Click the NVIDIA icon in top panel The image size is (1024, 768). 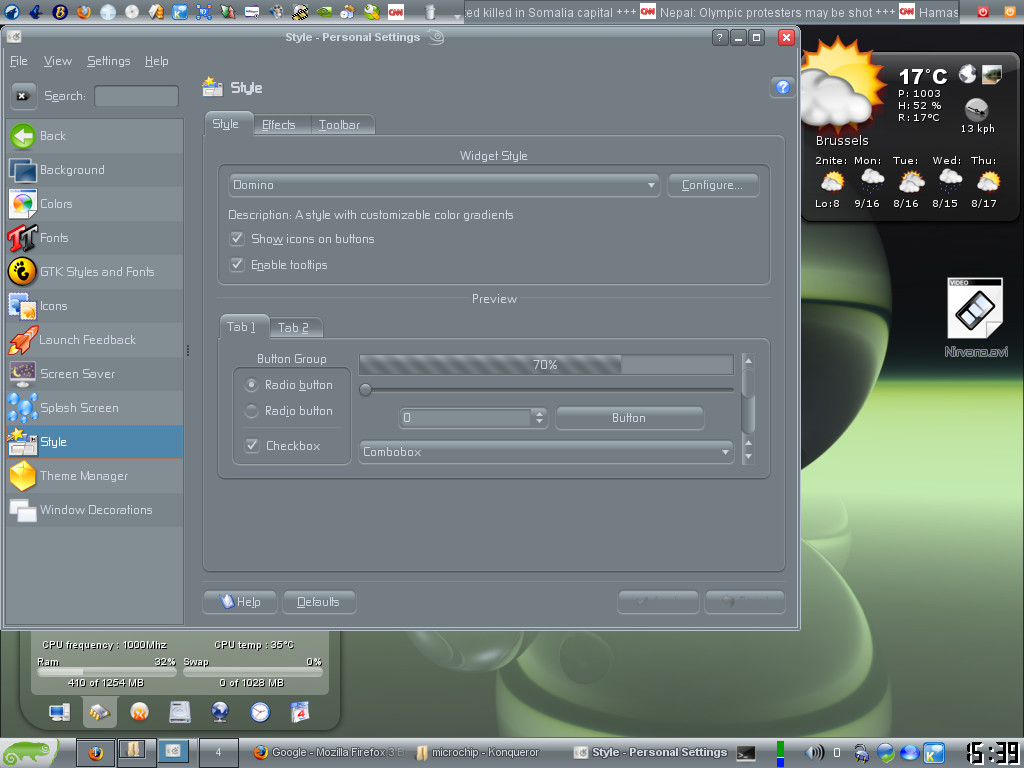(323, 11)
